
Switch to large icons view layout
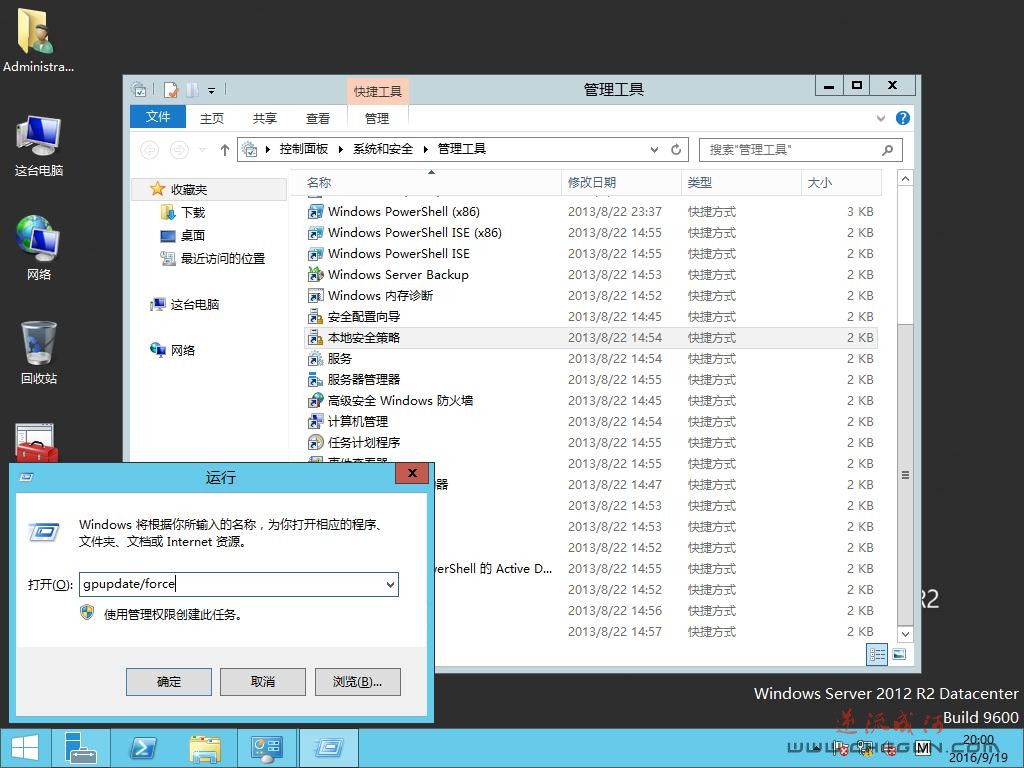pyautogui.click(x=899, y=654)
